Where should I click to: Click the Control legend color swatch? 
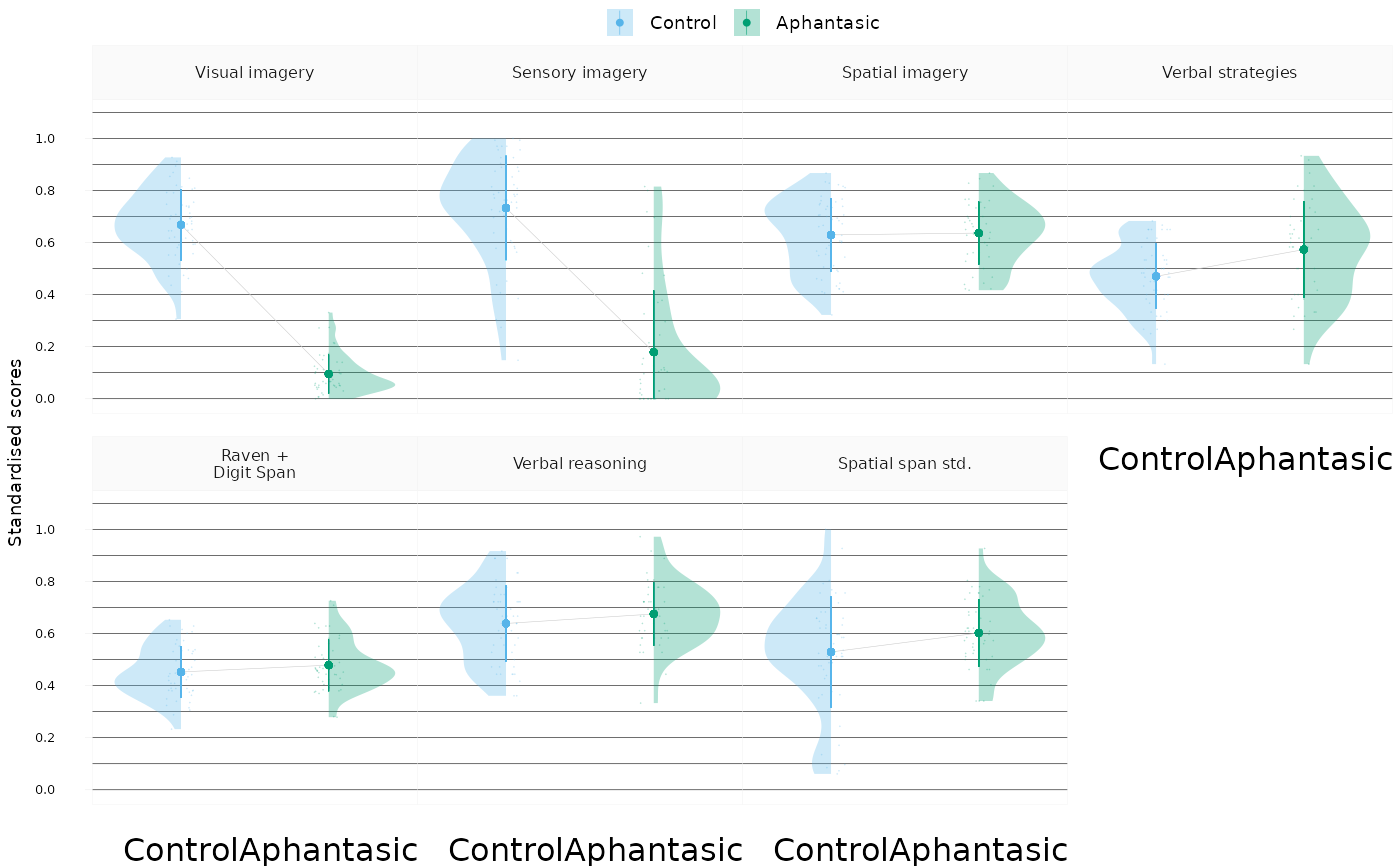[x=620, y=23]
